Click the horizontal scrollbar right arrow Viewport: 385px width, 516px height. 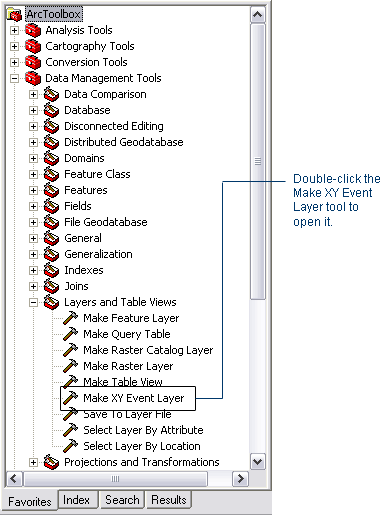tap(240, 479)
